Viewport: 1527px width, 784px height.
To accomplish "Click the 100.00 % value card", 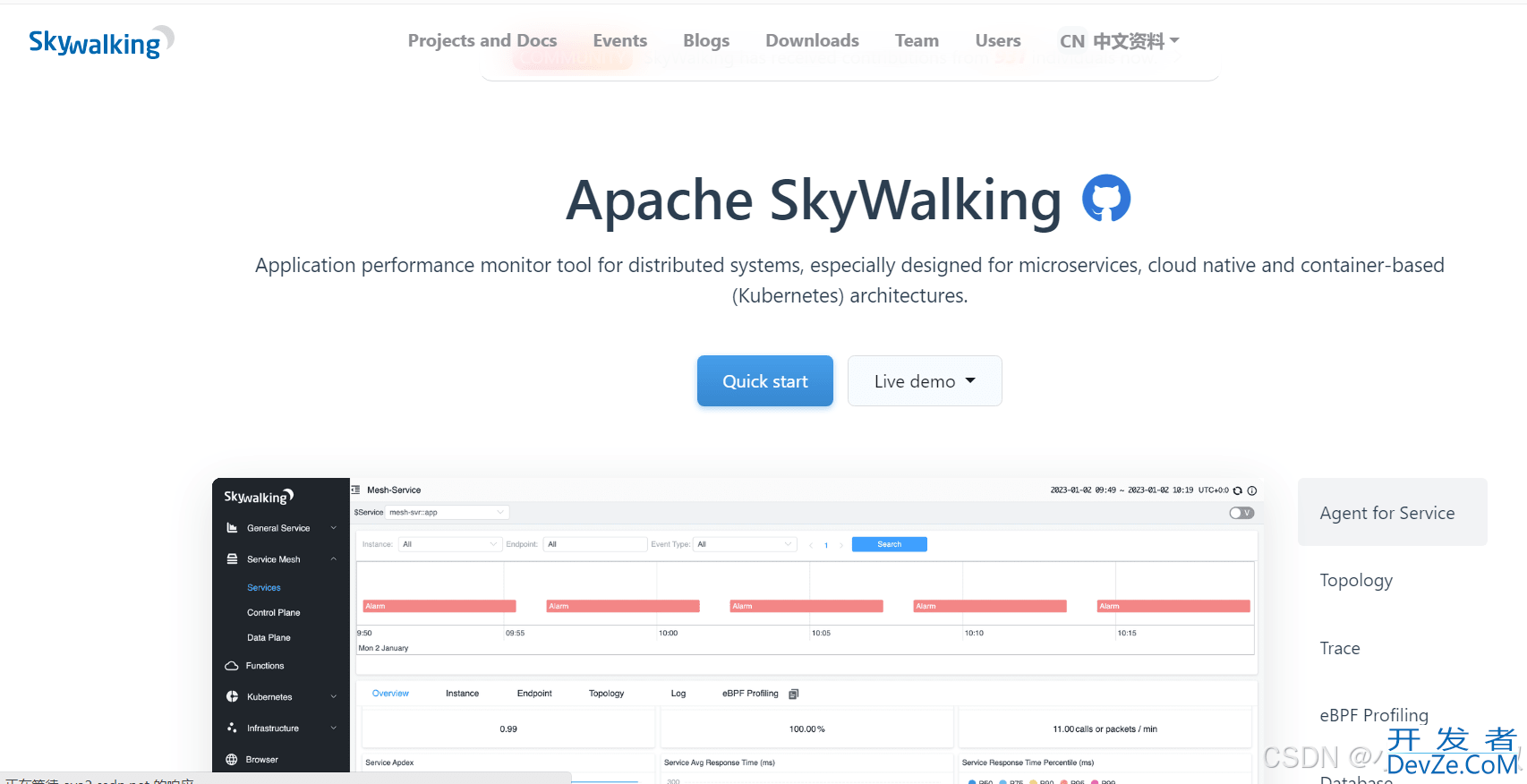I will coord(806,729).
